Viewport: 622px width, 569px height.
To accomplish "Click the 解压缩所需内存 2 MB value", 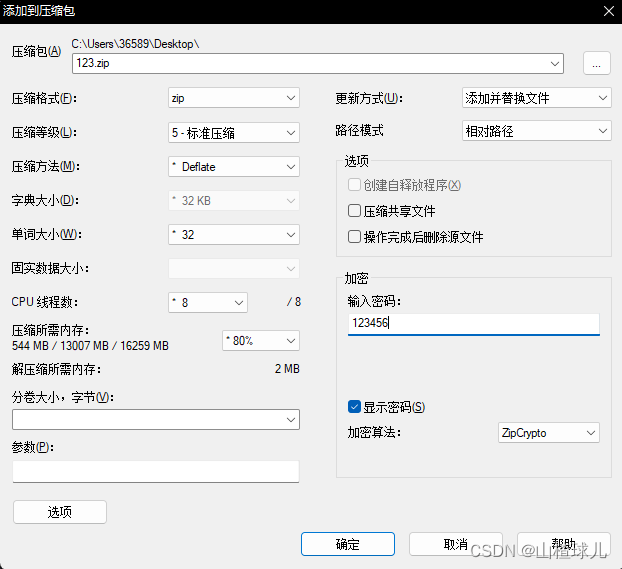I will pyautogui.click(x=287, y=369).
